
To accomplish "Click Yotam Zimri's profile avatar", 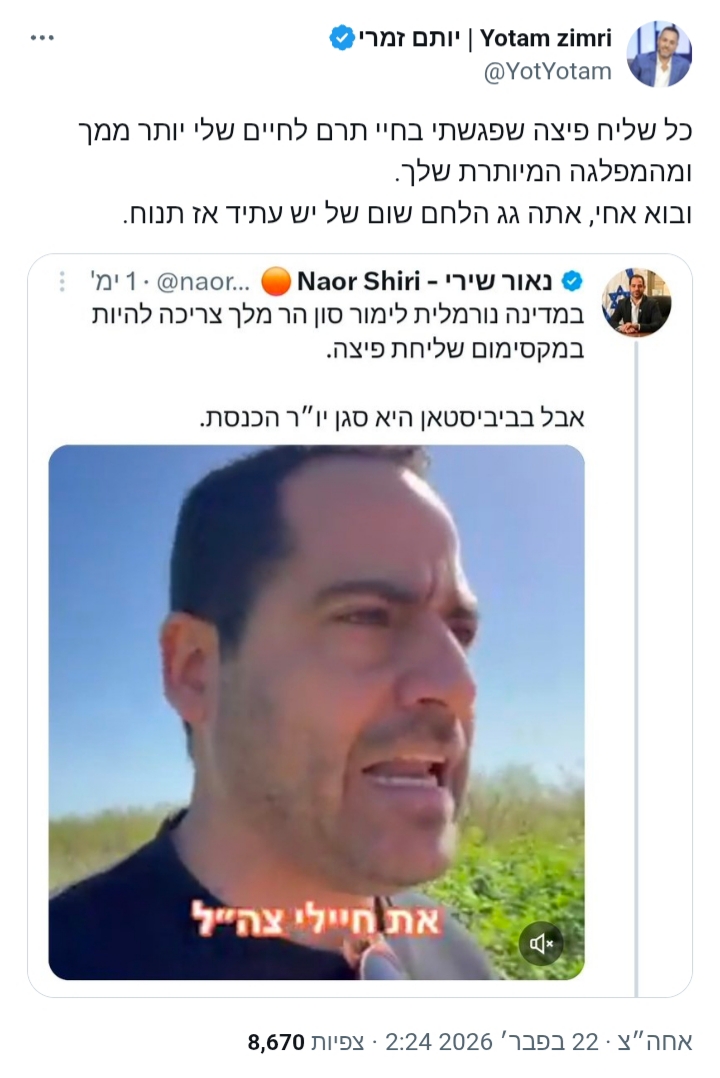I will pos(659,54).
